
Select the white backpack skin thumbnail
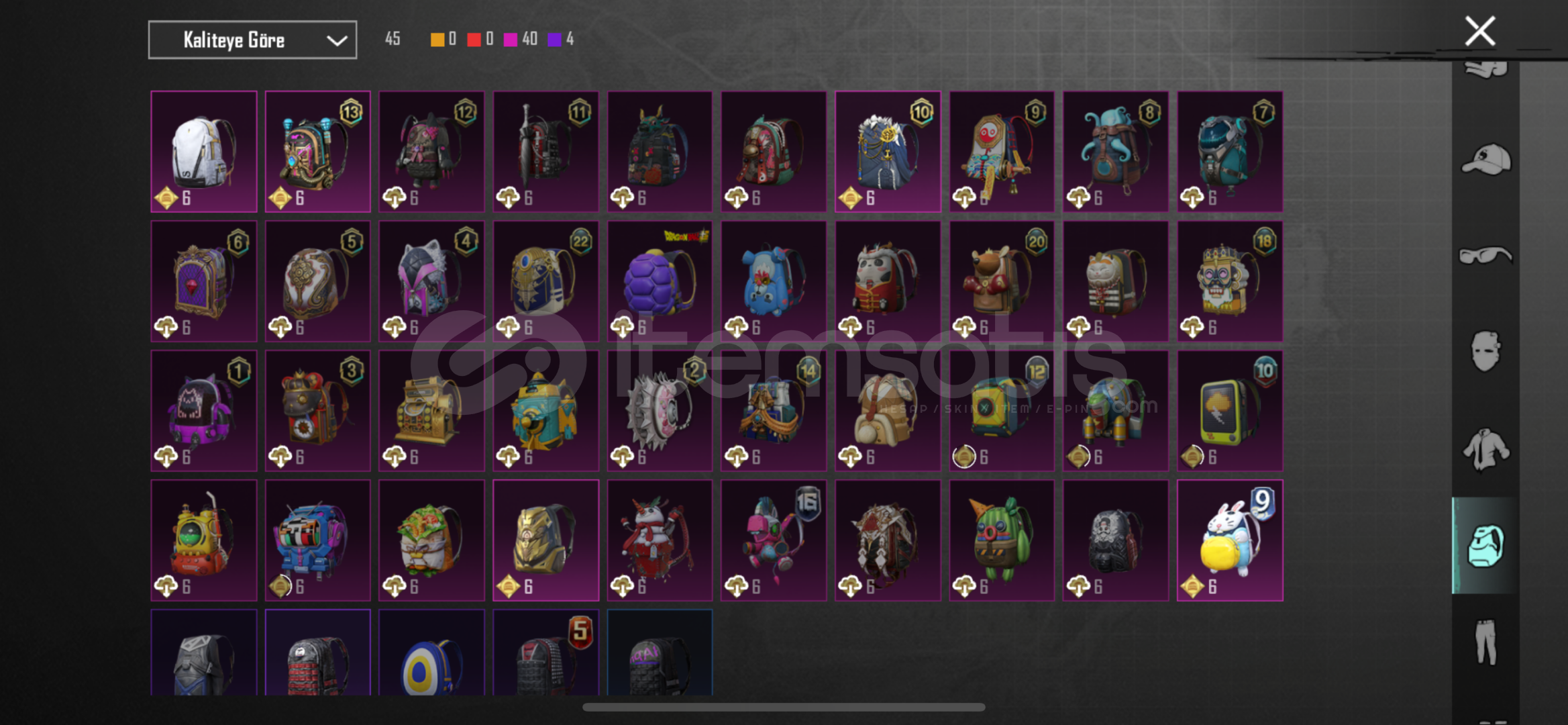coord(204,152)
